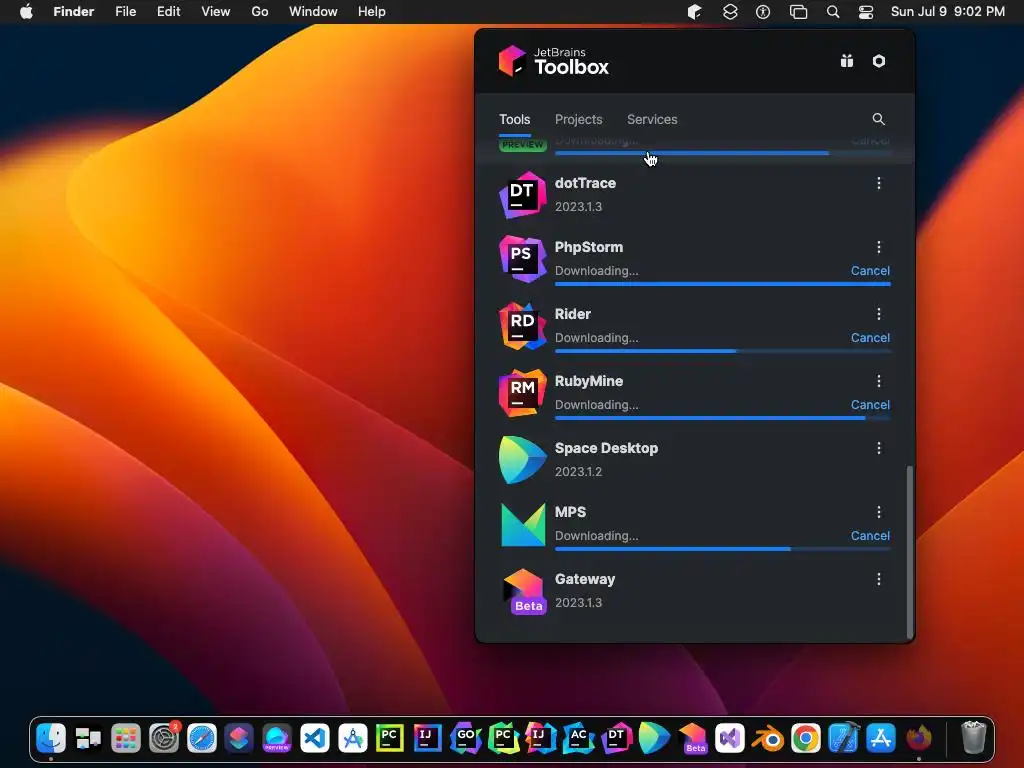Switch to the Projects tab
This screenshot has height=768, width=1024.
579,120
